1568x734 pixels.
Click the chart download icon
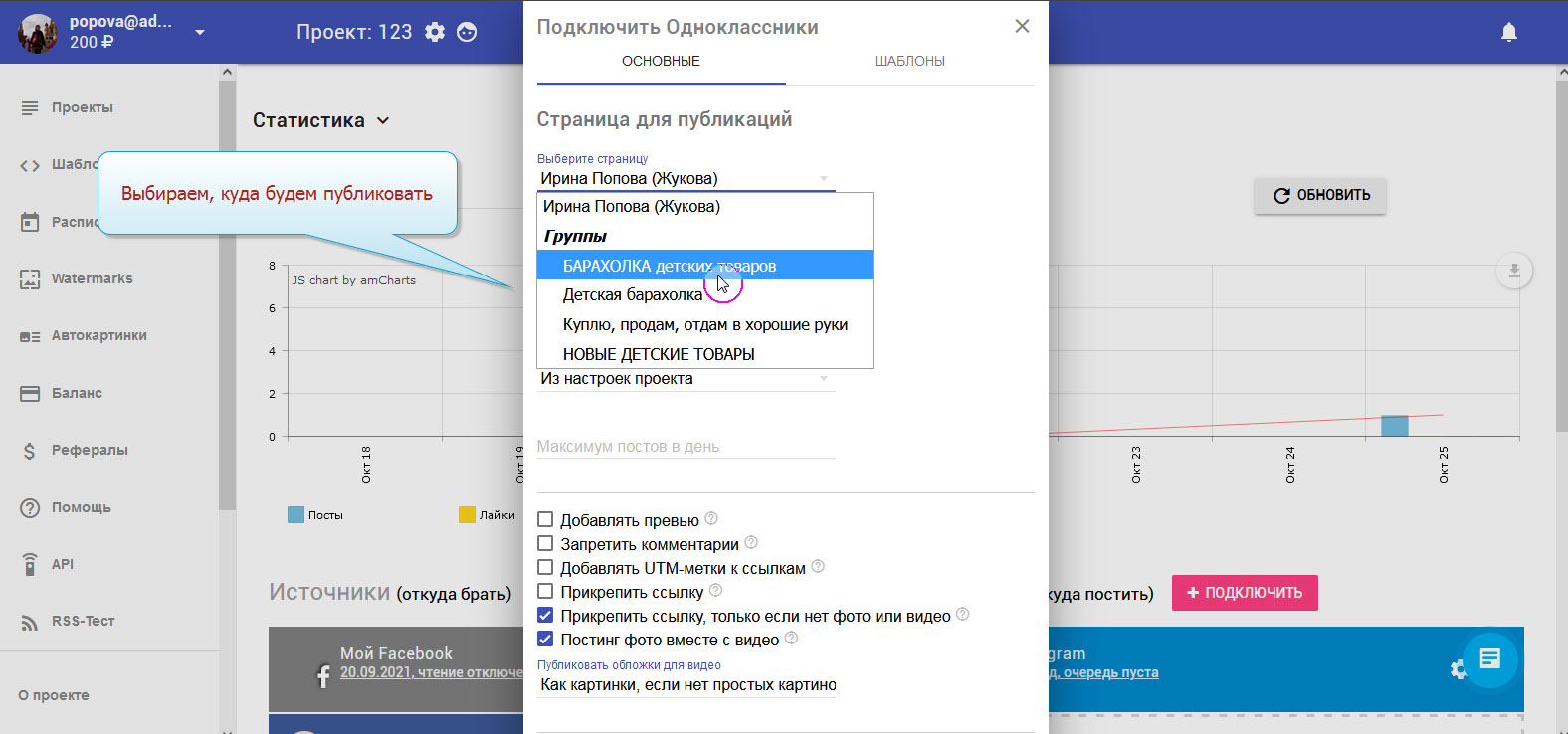pyautogui.click(x=1513, y=271)
